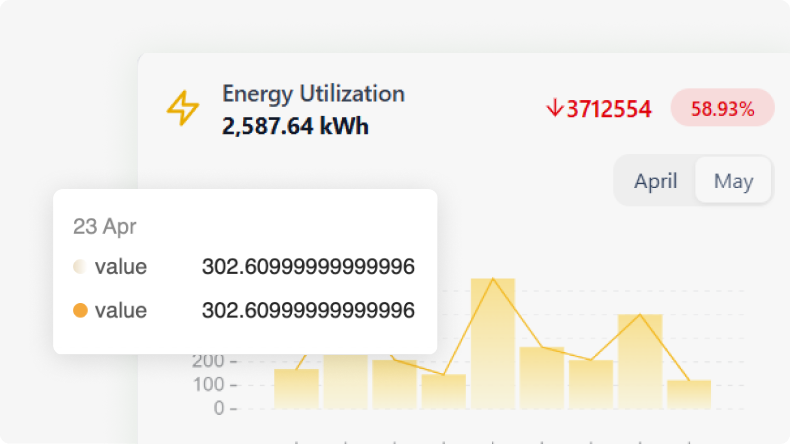Click the bar immediately right of the tallest bar
The image size is (790, 444).
(x=542, y=377)
